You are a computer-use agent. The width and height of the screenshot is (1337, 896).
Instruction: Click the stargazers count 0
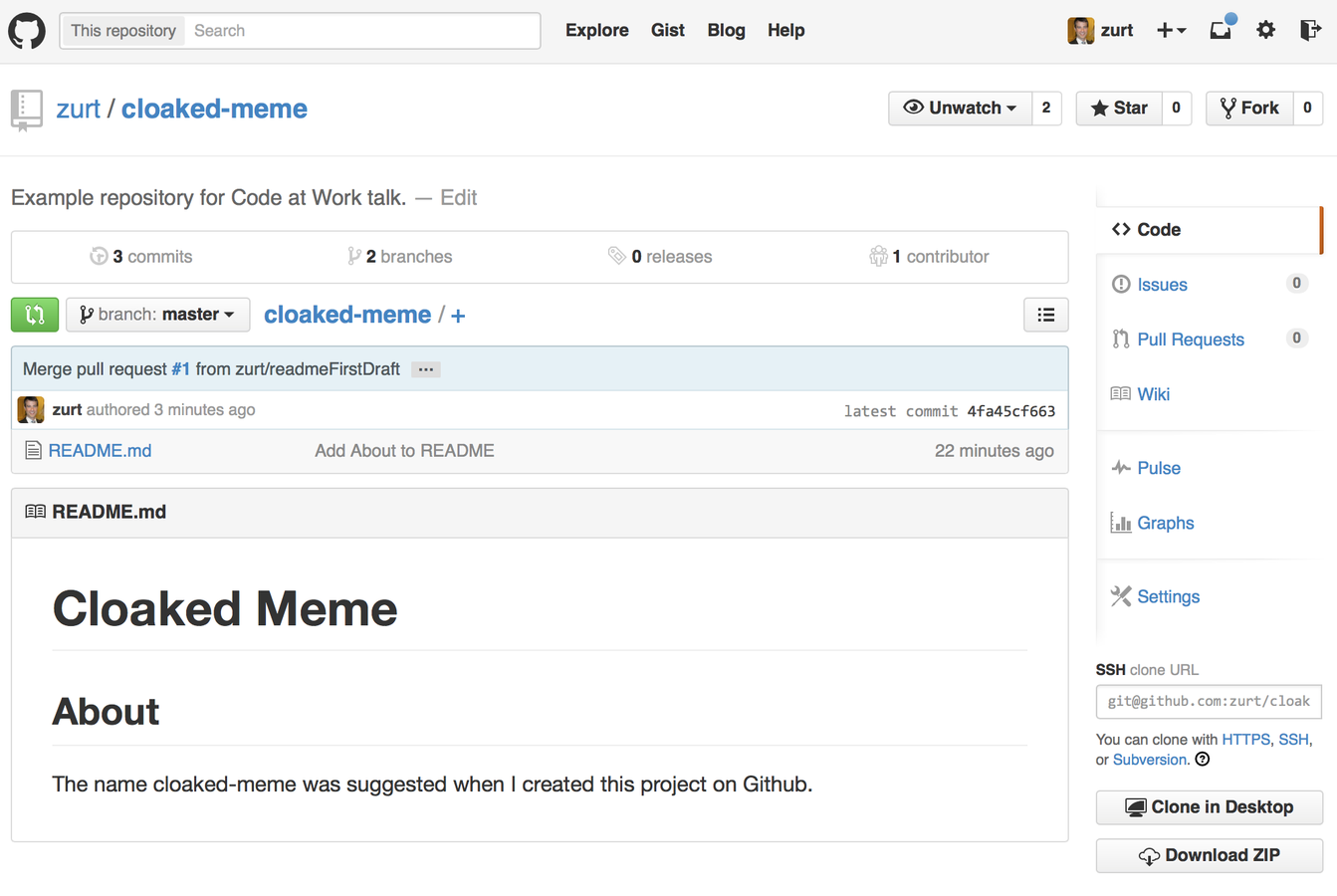[x=1176, y=109]
